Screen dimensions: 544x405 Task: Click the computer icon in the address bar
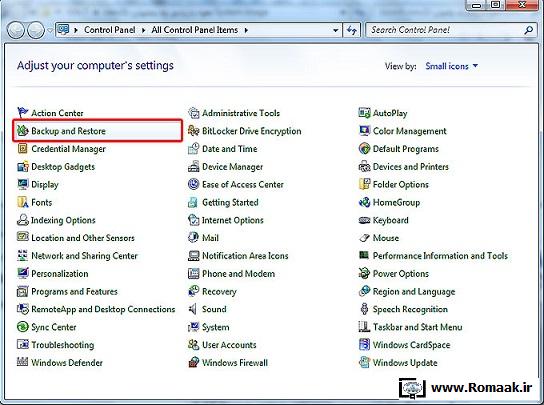63,30
